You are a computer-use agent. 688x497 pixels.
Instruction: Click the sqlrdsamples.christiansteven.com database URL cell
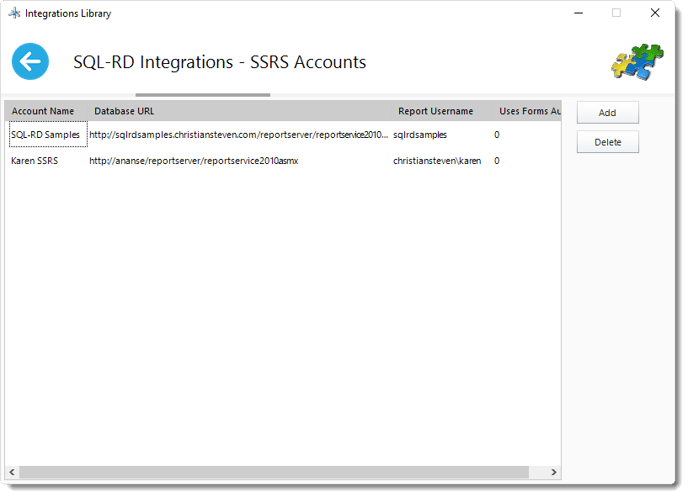coord(239,135)
